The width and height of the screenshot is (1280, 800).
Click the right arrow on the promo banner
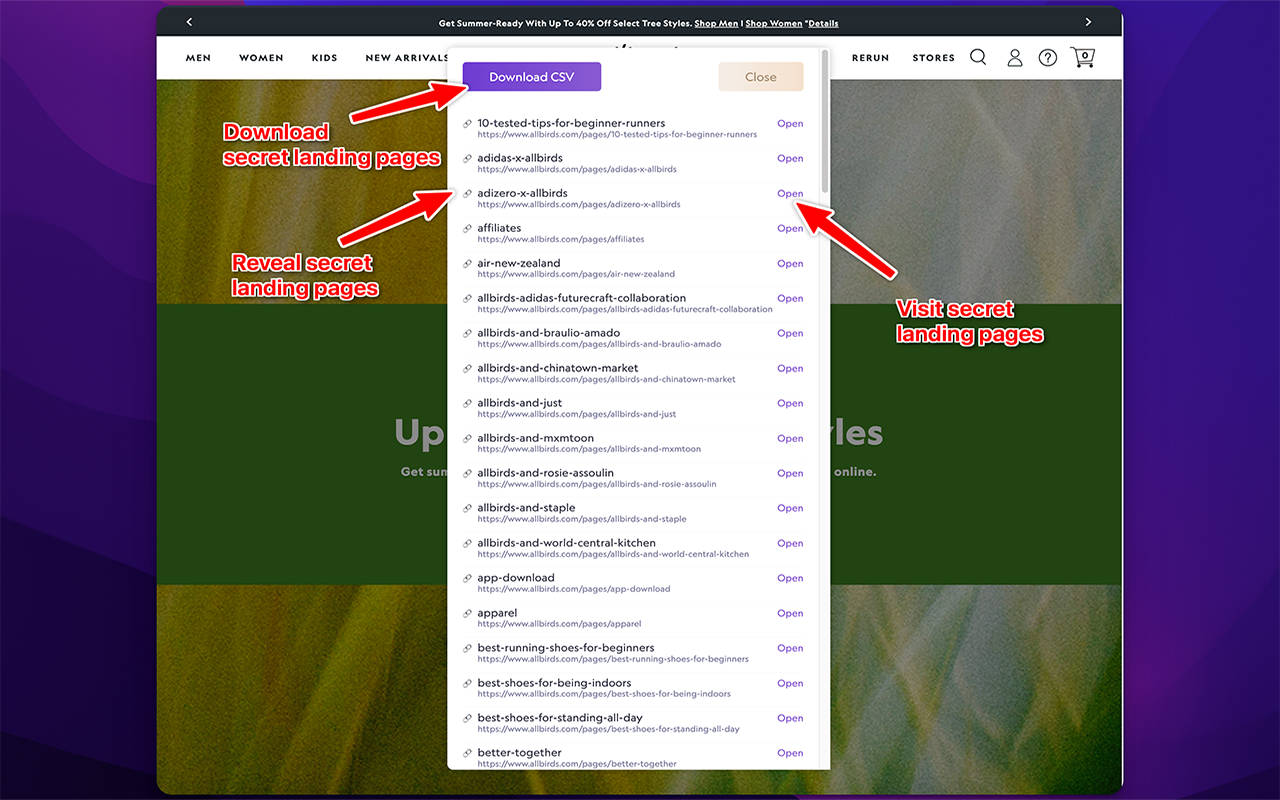point(1089,21)
